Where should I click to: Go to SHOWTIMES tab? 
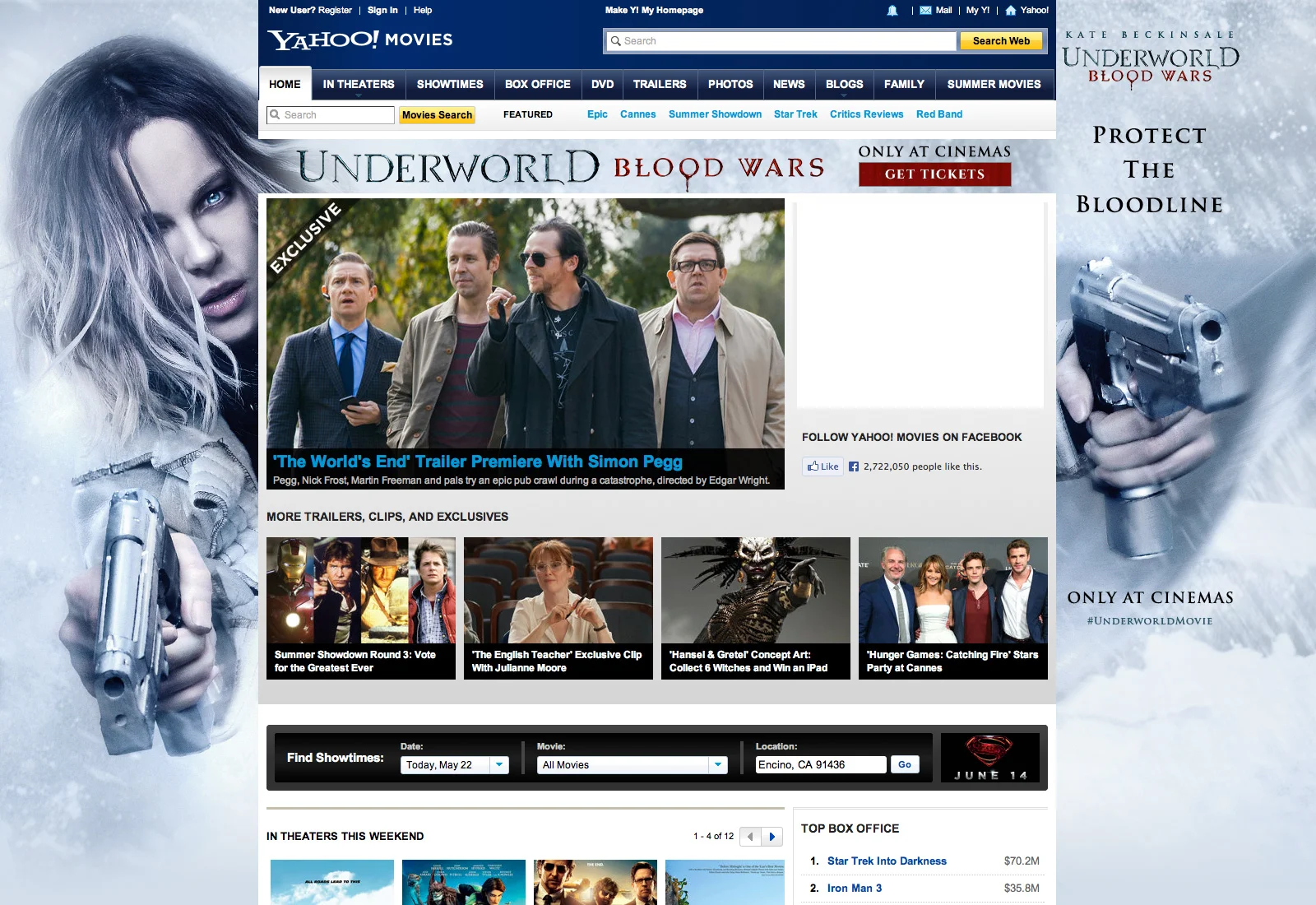[x=450, y=84]
